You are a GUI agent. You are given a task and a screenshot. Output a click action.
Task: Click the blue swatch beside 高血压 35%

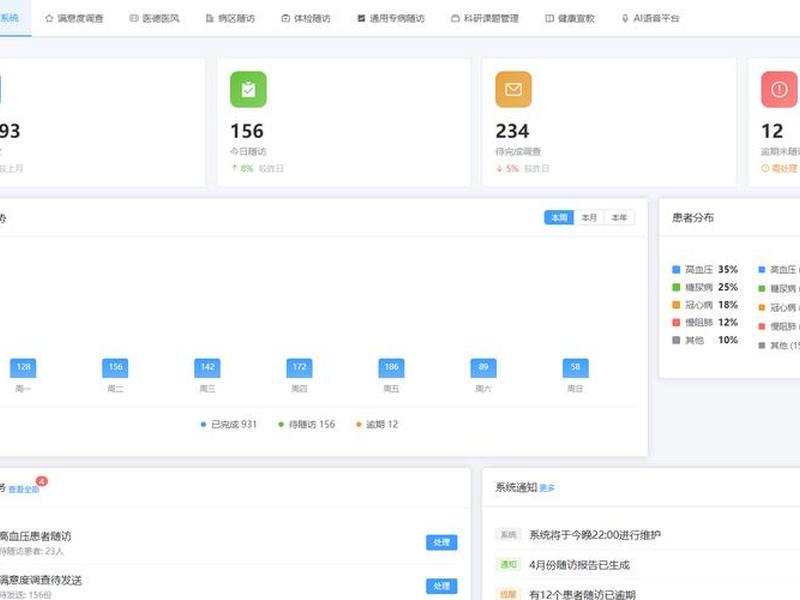point(676,269)
